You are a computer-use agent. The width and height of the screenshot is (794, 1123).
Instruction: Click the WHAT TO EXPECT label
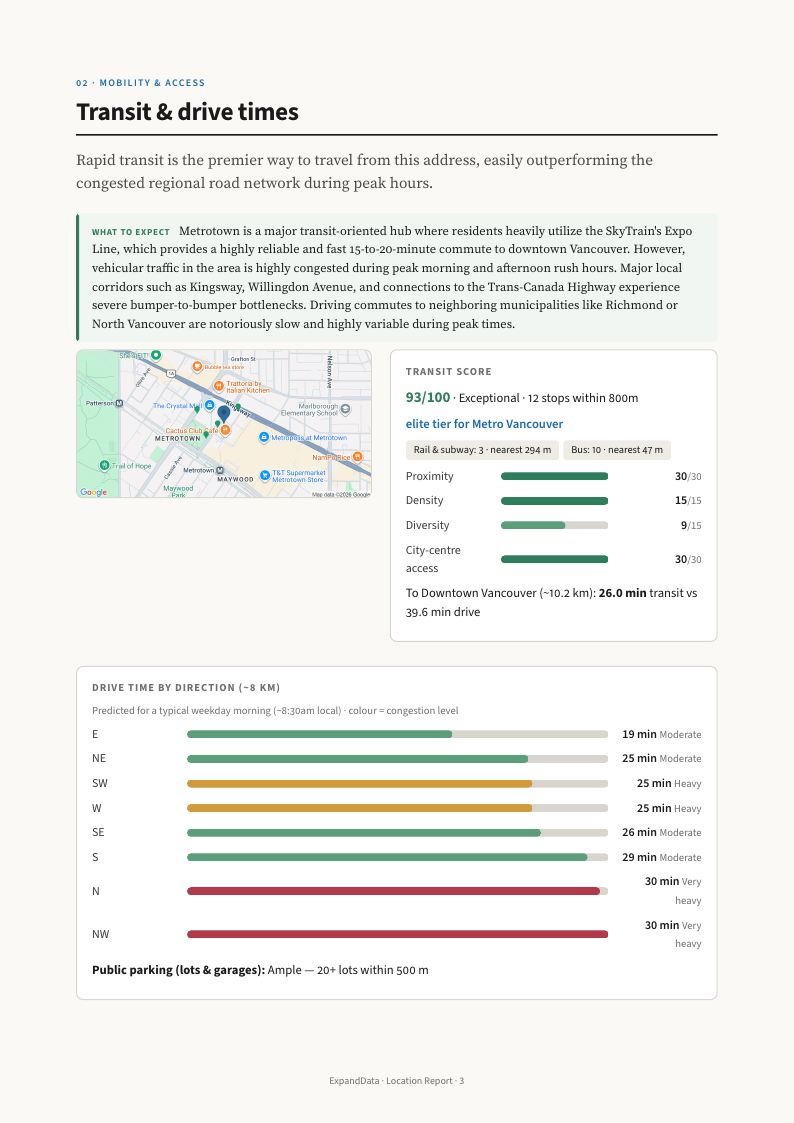(130, 232)
